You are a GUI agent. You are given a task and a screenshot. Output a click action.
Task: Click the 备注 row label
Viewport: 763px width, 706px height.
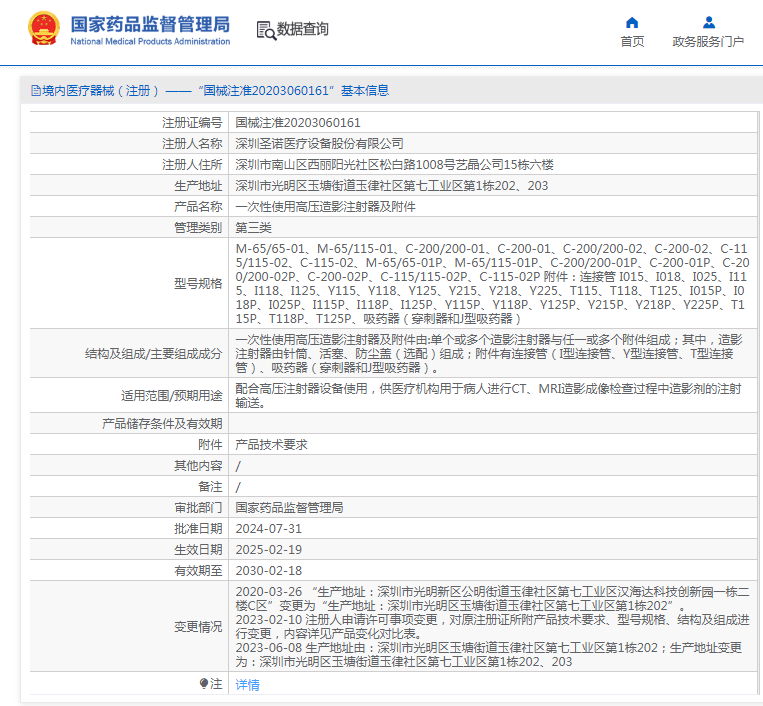[210, 487]
